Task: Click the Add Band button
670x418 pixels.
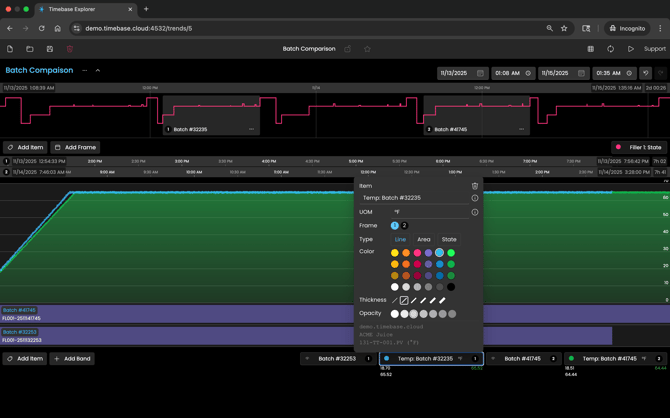Action: click(73, 358)
